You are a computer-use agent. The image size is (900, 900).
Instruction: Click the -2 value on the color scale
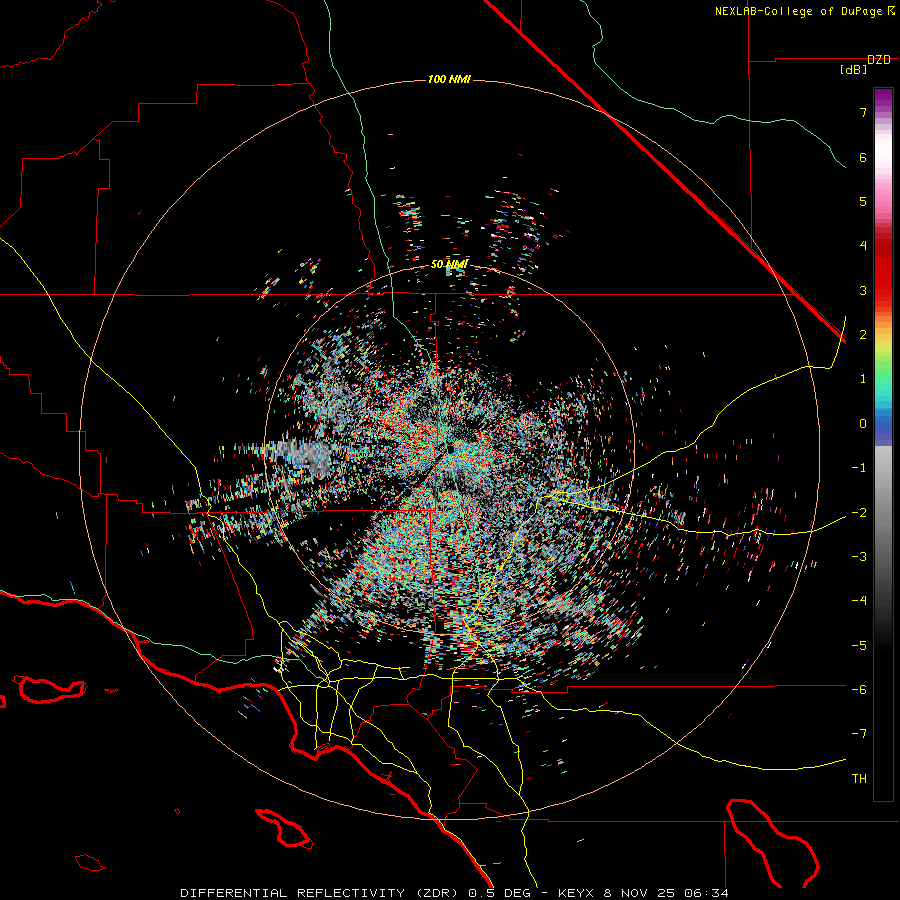[859, 513]
